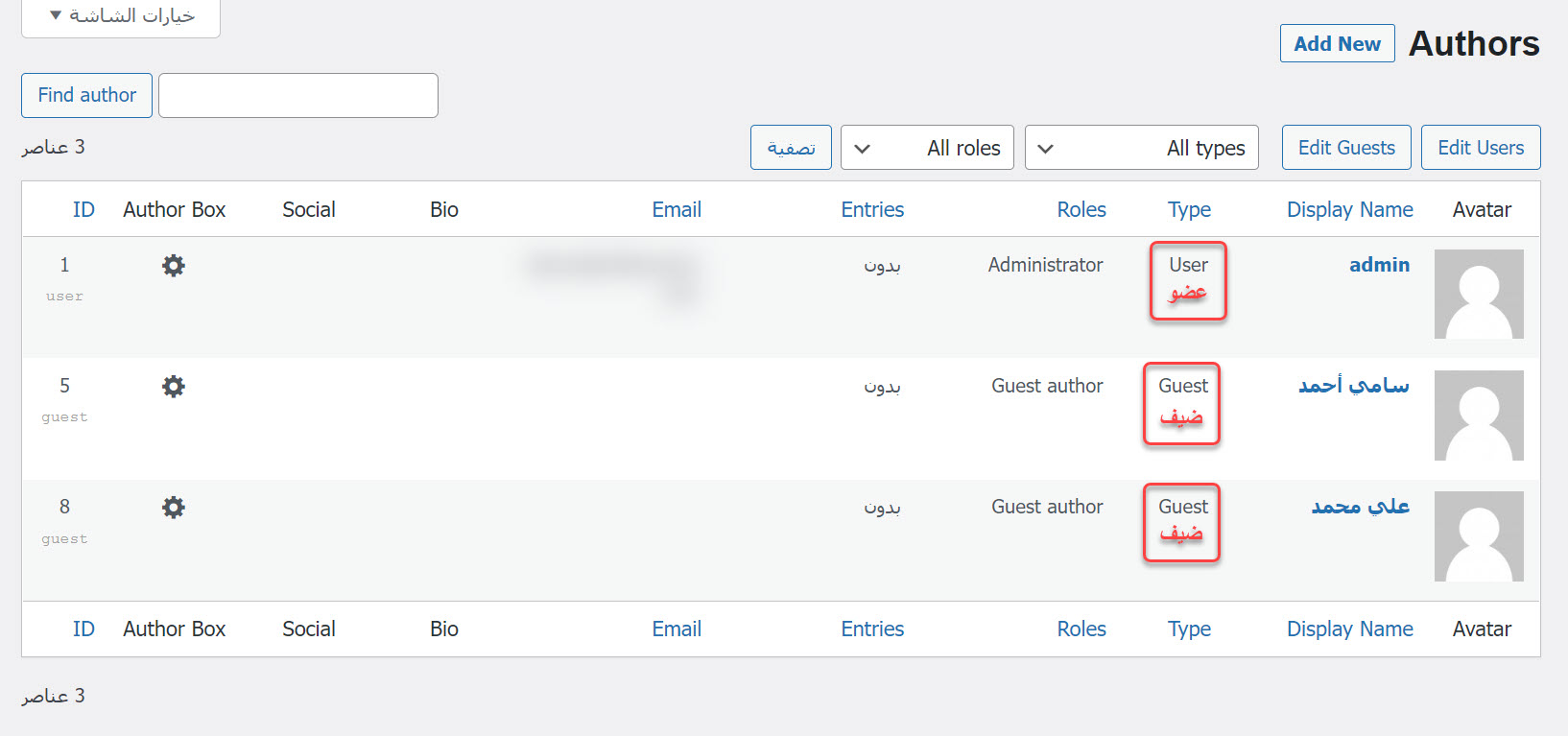
Task: Click the Find author button
Action: [86, 96]
